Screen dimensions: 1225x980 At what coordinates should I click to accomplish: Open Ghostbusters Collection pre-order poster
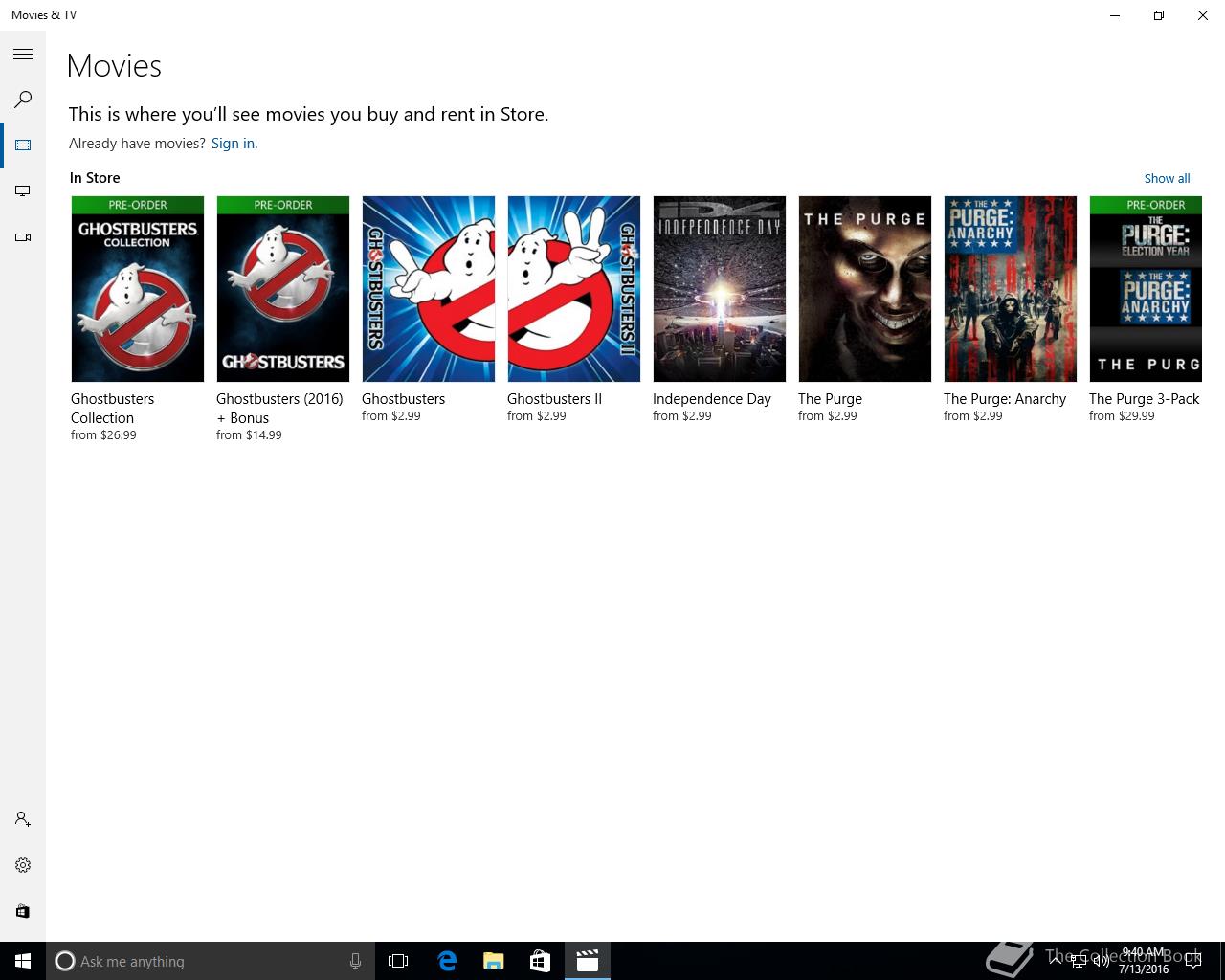(138, 289)
